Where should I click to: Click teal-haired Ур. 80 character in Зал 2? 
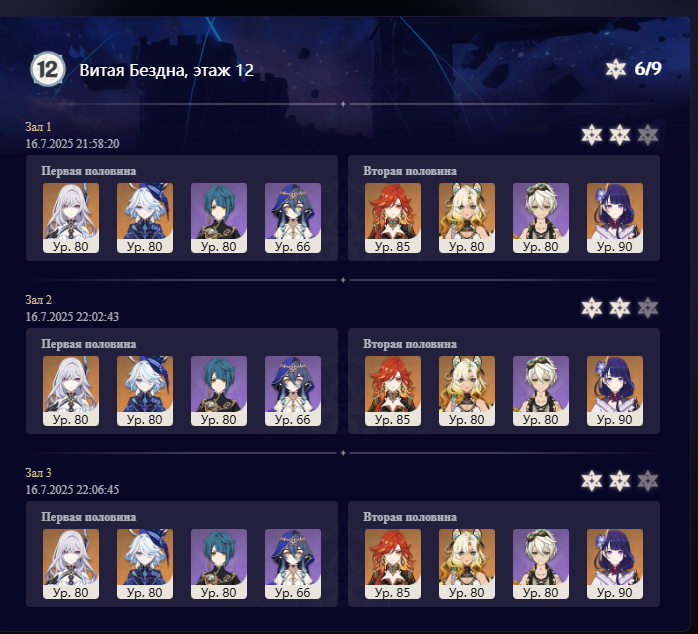click(219, 390)
